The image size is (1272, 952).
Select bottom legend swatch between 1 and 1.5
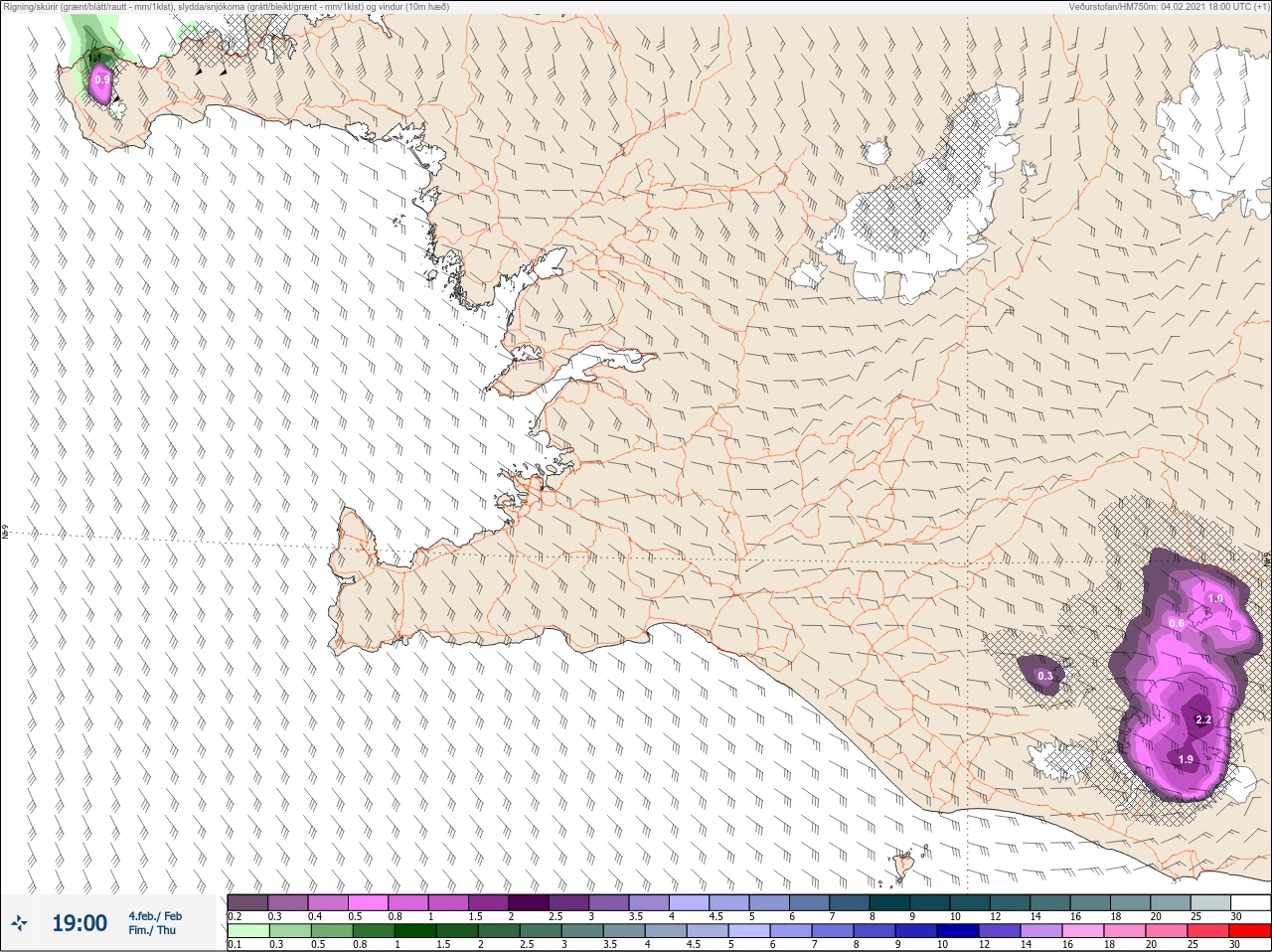pos(414,931)
